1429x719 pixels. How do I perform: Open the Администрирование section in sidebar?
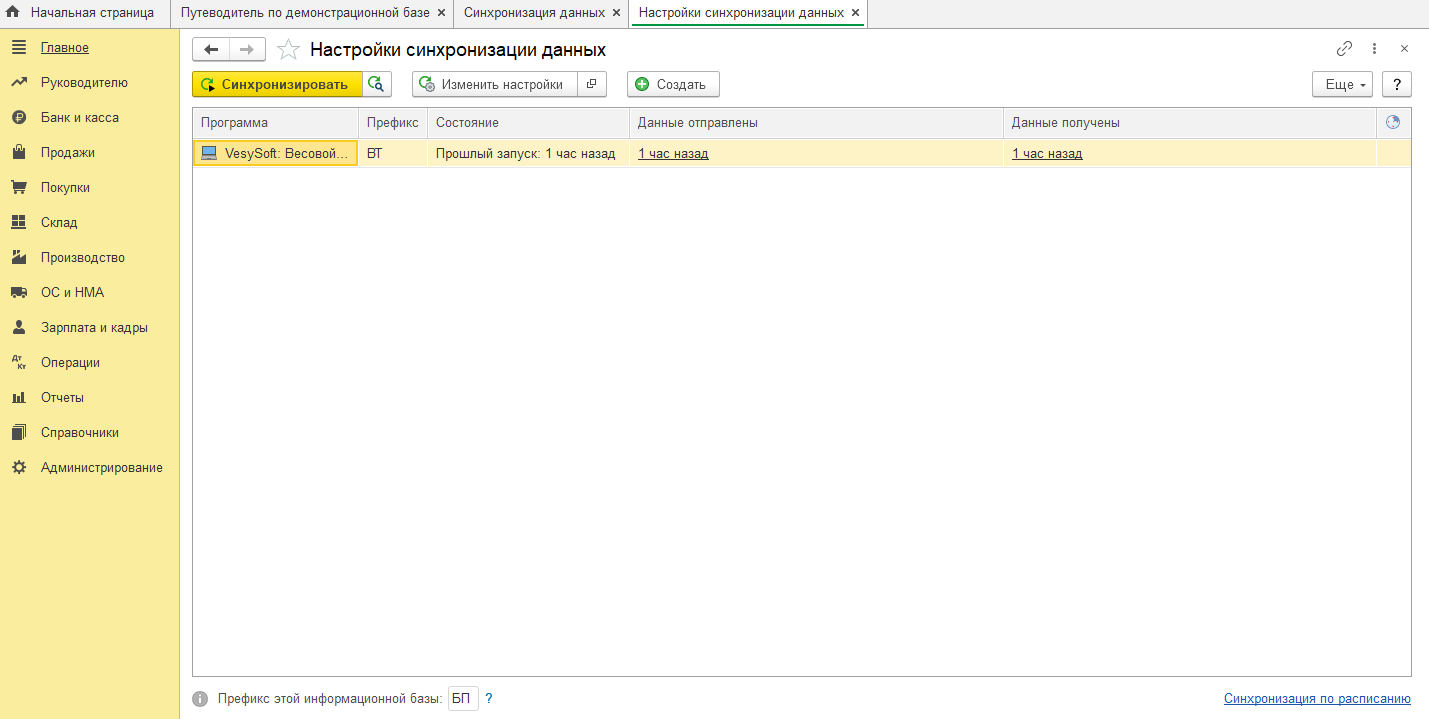pyautogui.click(x=101, y=467)
